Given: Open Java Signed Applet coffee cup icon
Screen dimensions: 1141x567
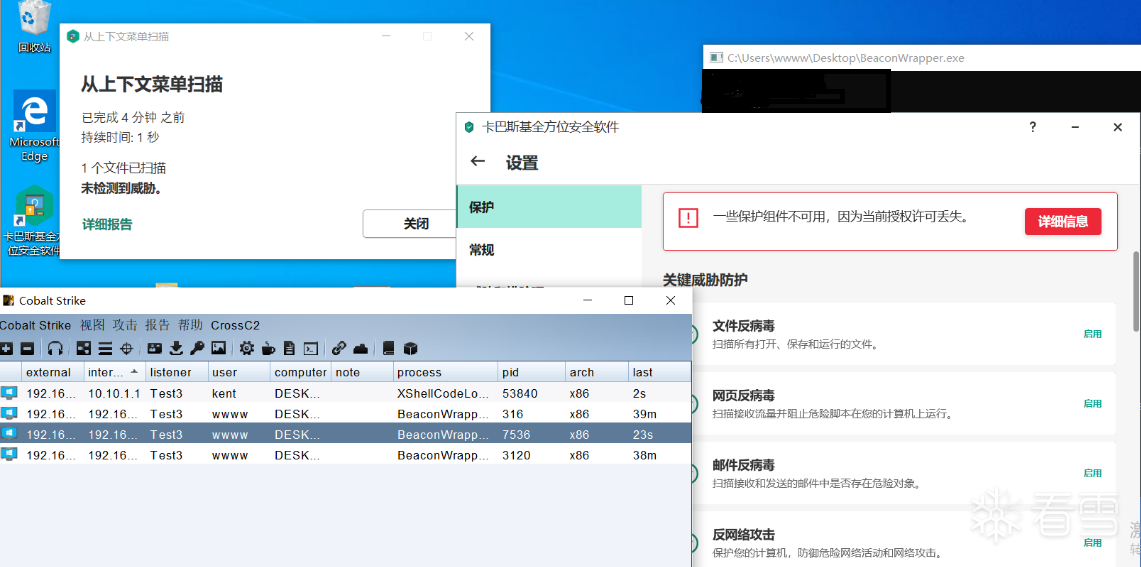Looking at the screenshot, I should click(268, 348).
